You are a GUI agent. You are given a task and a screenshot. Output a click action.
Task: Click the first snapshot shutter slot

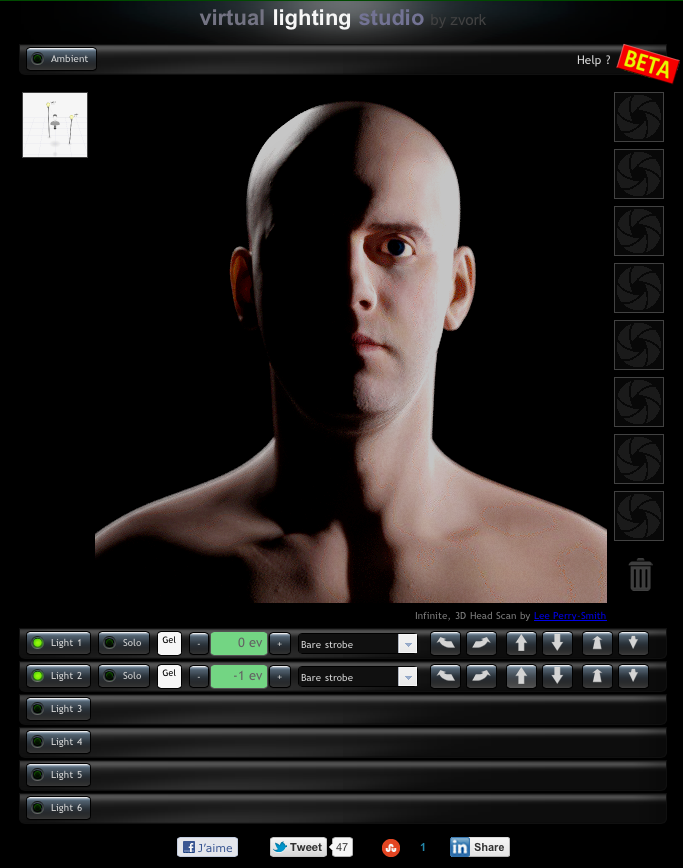pyautogui.click(x=639, y=117)
